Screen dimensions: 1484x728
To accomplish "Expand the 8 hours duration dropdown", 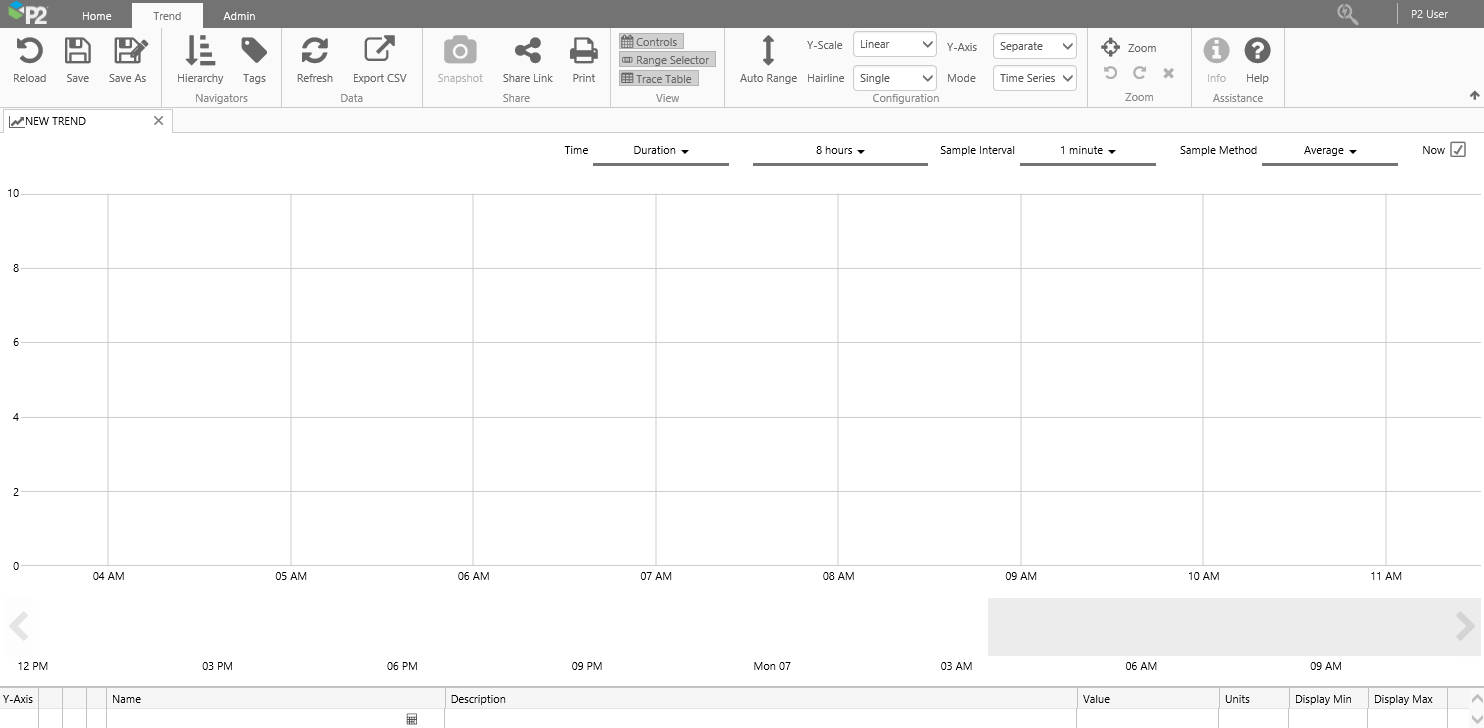I will [x=840, y=151].
